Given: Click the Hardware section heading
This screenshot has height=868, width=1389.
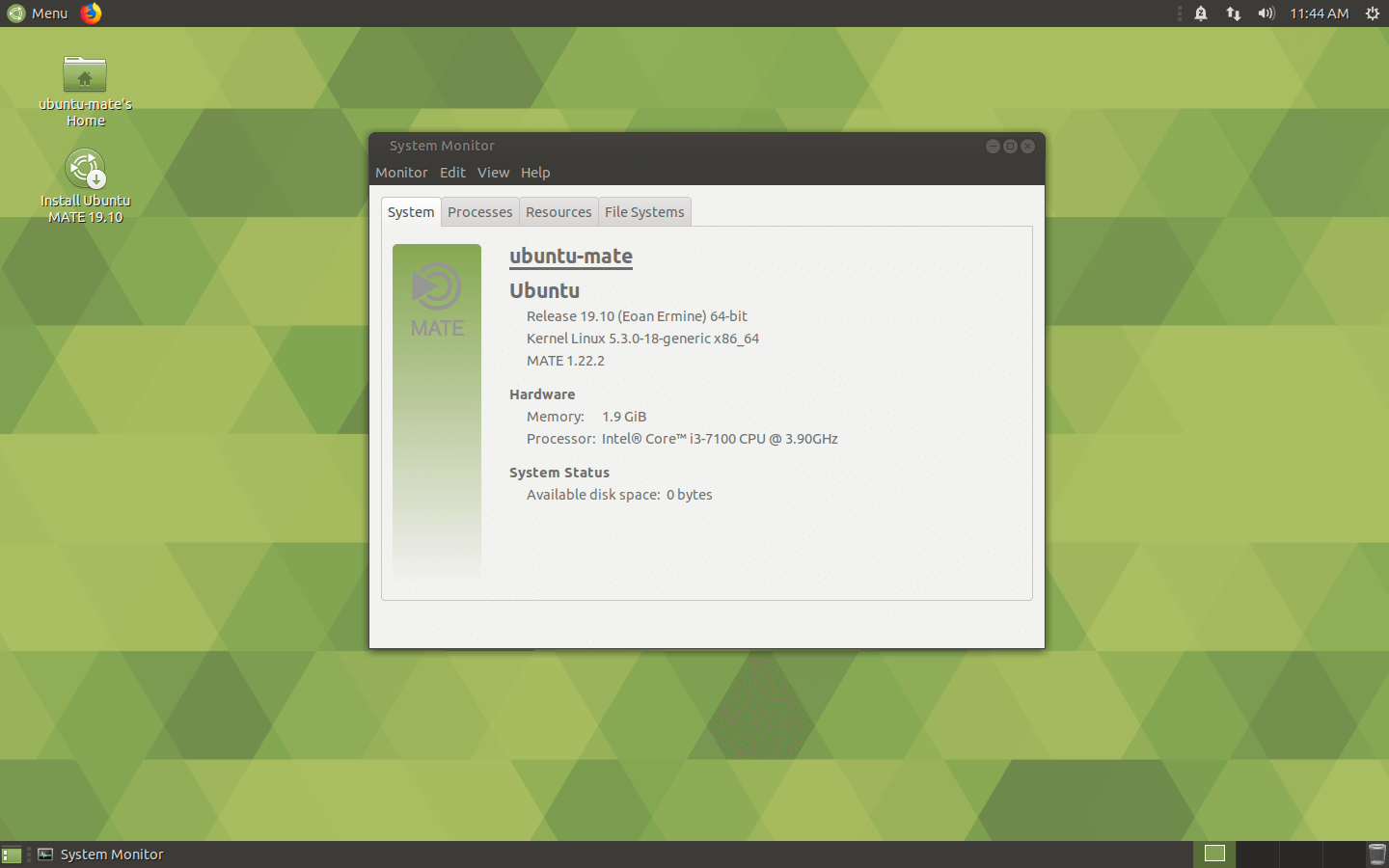Looking at the screenshot, I should [x=542, y=394].
